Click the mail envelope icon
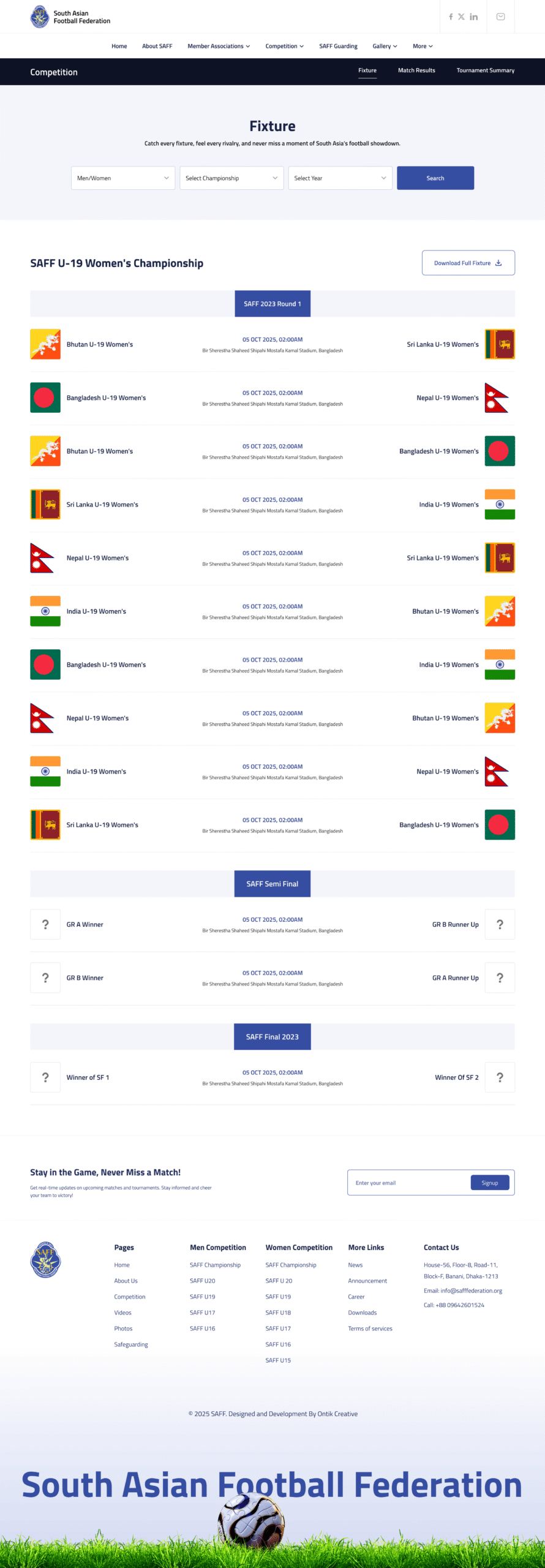 pos(500,17)
